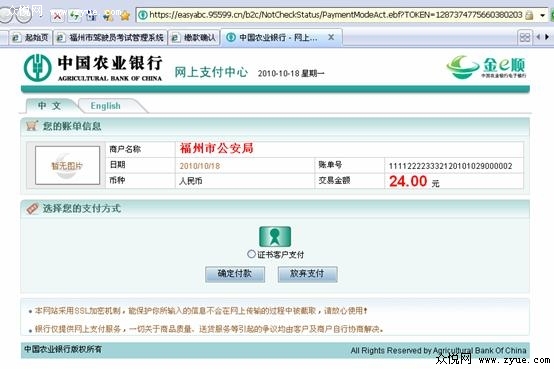This screenshot has height=369, width=554.
Task: Switch to the 缴款确认 browser tab
Action: coord(194,37)
